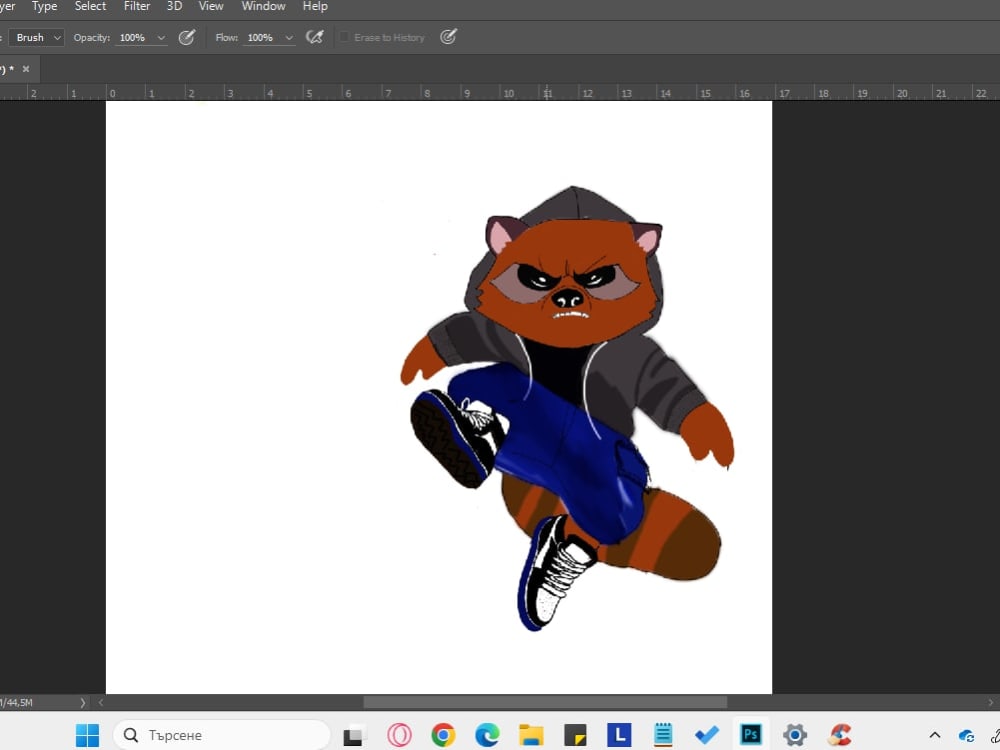Close the open document tab

26,69
